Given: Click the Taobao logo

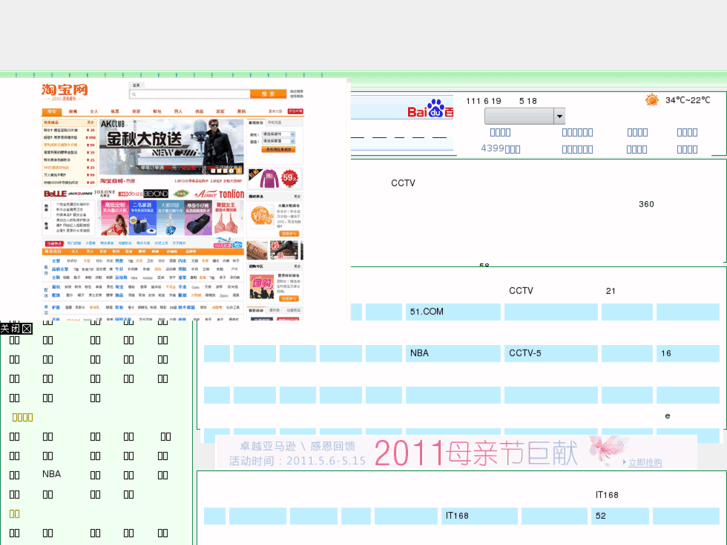Looking at the screenshot, I should 64,91.
